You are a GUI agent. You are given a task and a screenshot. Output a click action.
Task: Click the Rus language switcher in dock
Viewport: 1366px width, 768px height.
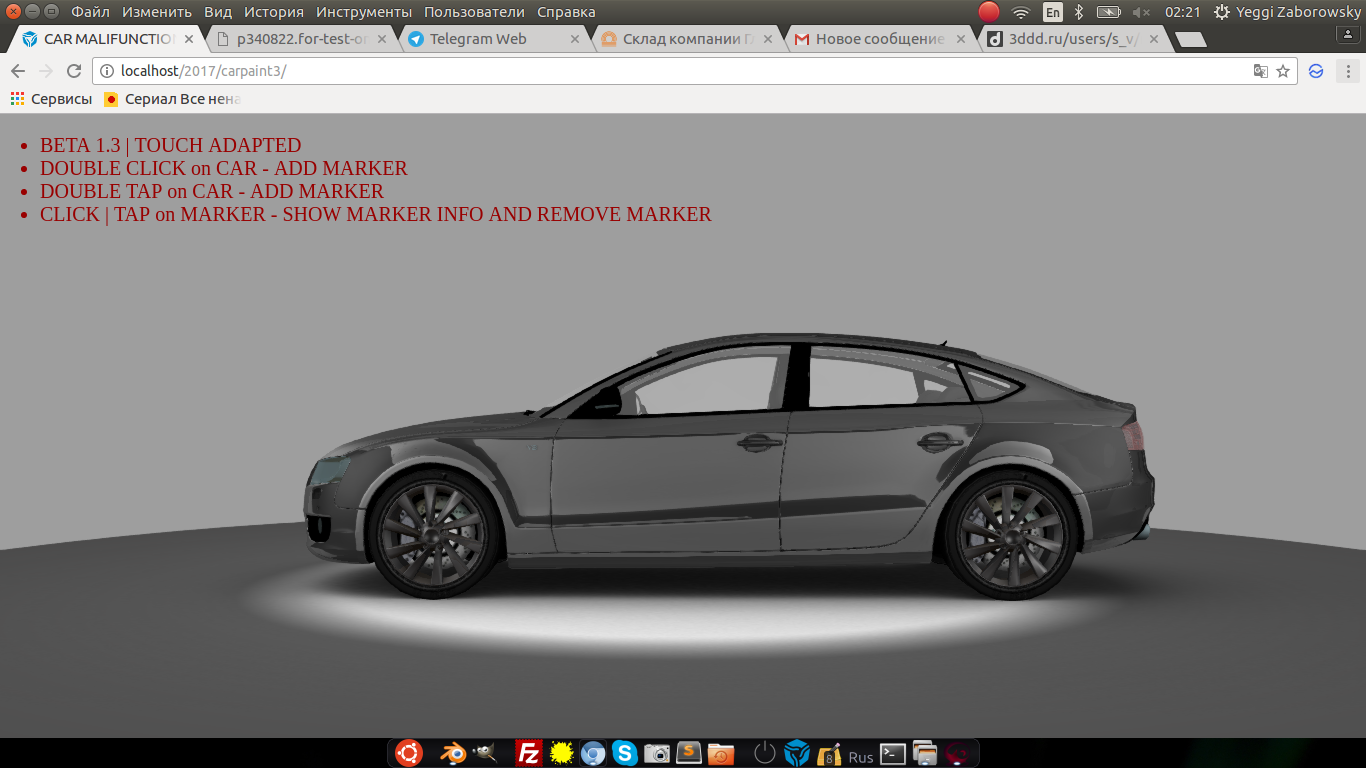pos(861,757)
